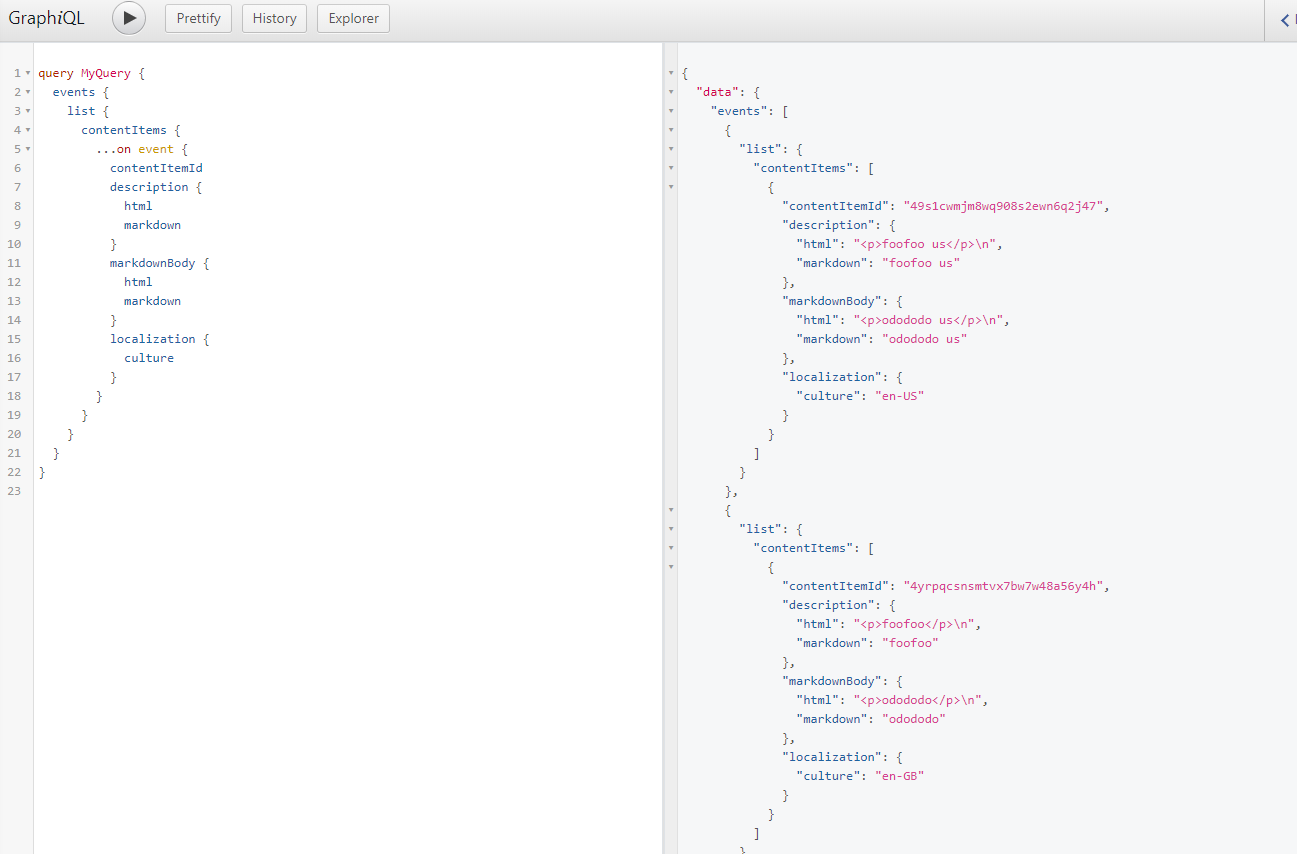1297x854 pixels.
Task: Collapse the data object in the results panel
Action: [670, 91]
